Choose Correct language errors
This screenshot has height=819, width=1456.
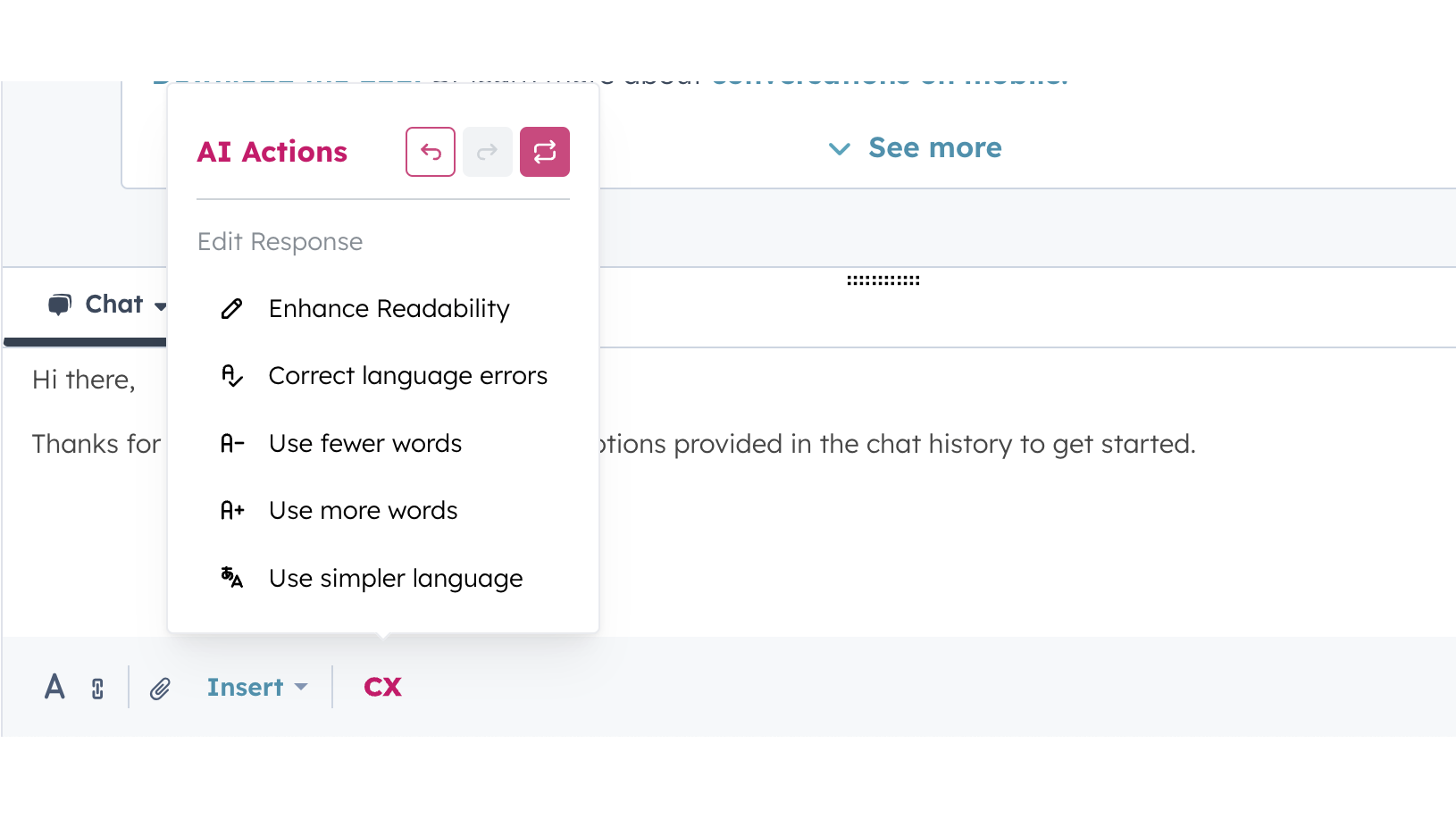[x=407, y=376]
